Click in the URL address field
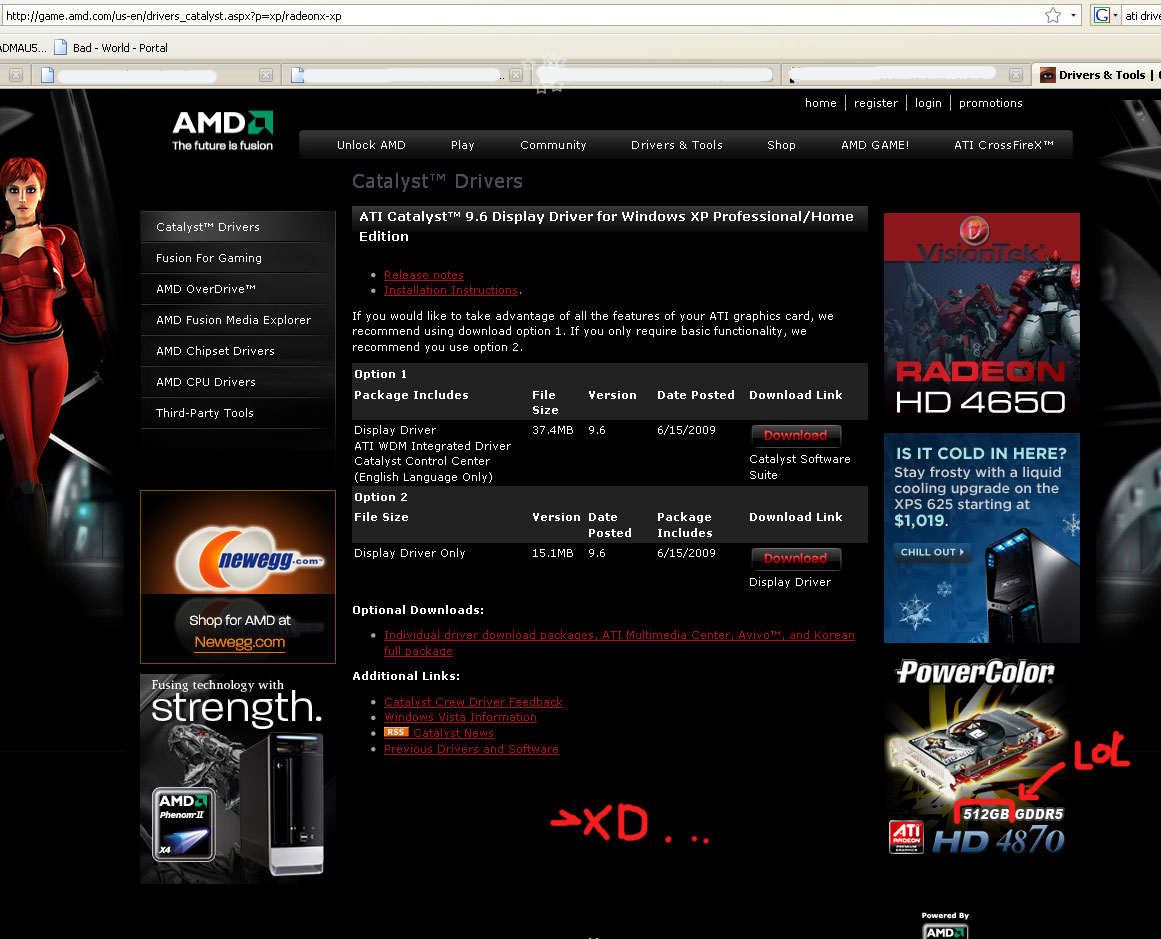1161x939 pixels. tap(500, 15)
